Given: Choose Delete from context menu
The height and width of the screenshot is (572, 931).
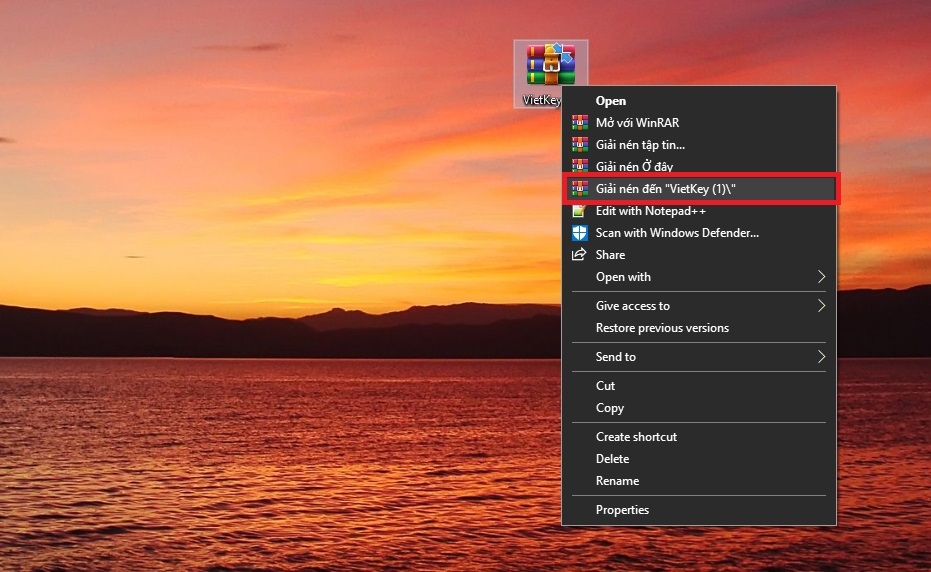Looking at the screenshot, I should (x=699, y=459).
